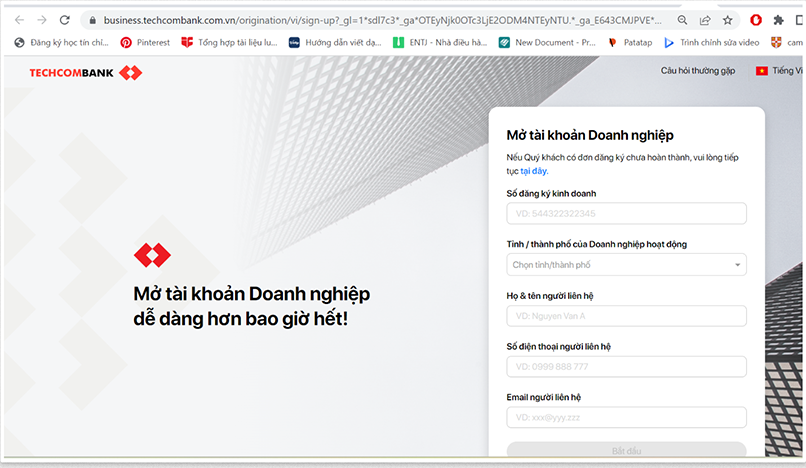Open the extensions puzzle icon
The image size is (806, 468).
778,20
